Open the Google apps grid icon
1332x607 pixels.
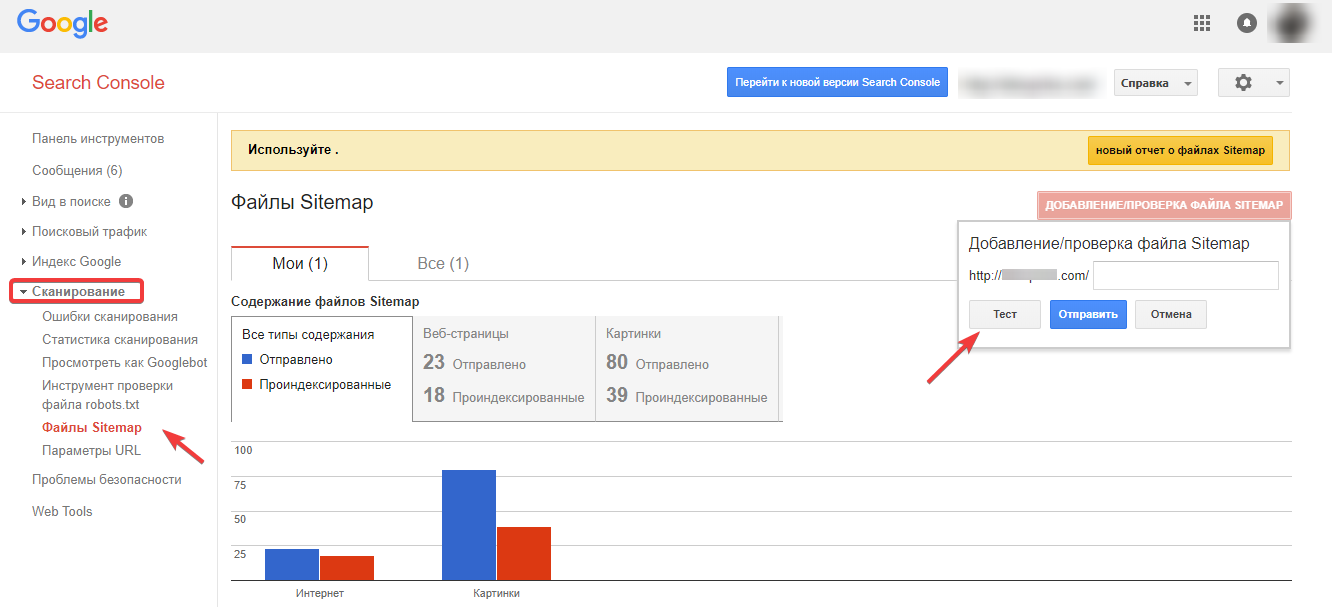pos(1203,23)
